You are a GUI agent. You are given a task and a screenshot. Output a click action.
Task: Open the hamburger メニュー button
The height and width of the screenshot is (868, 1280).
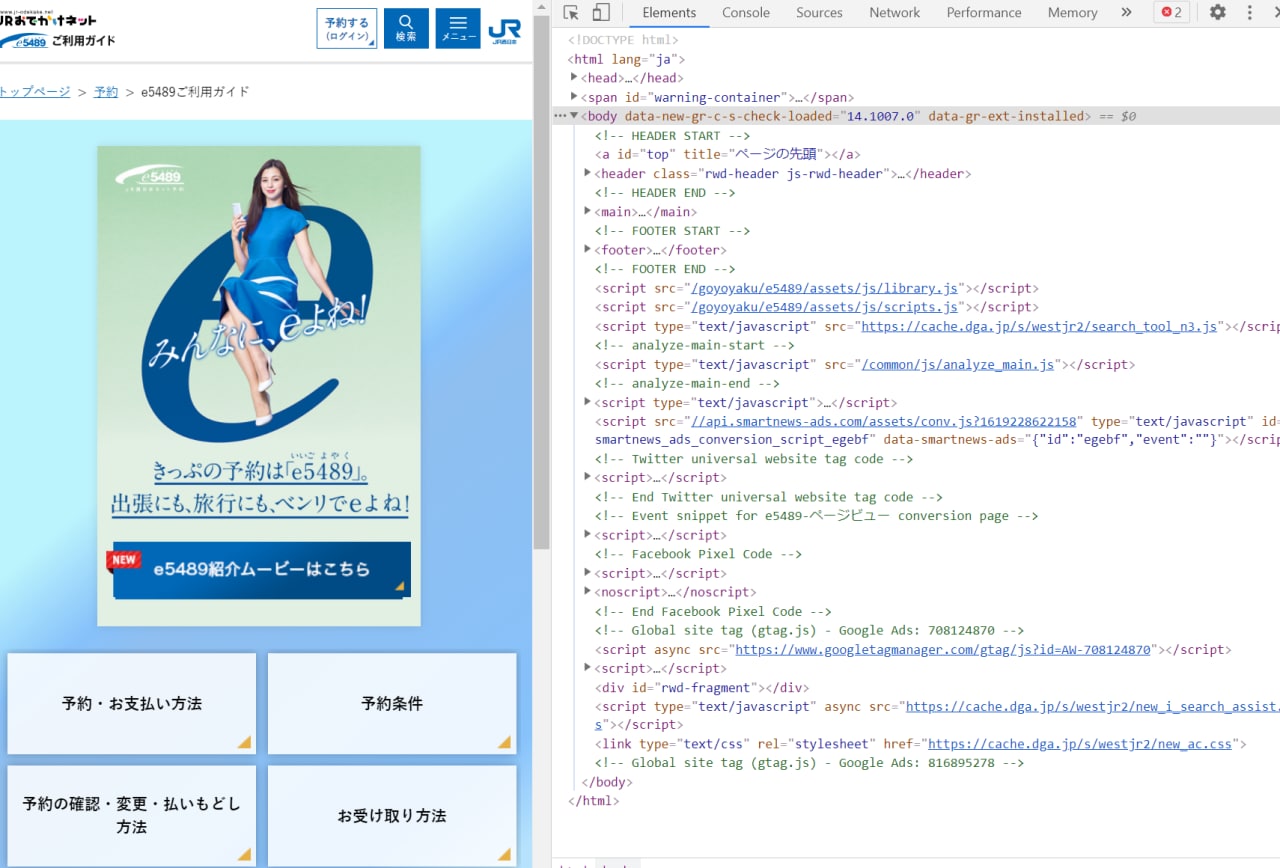pos(458,28)
